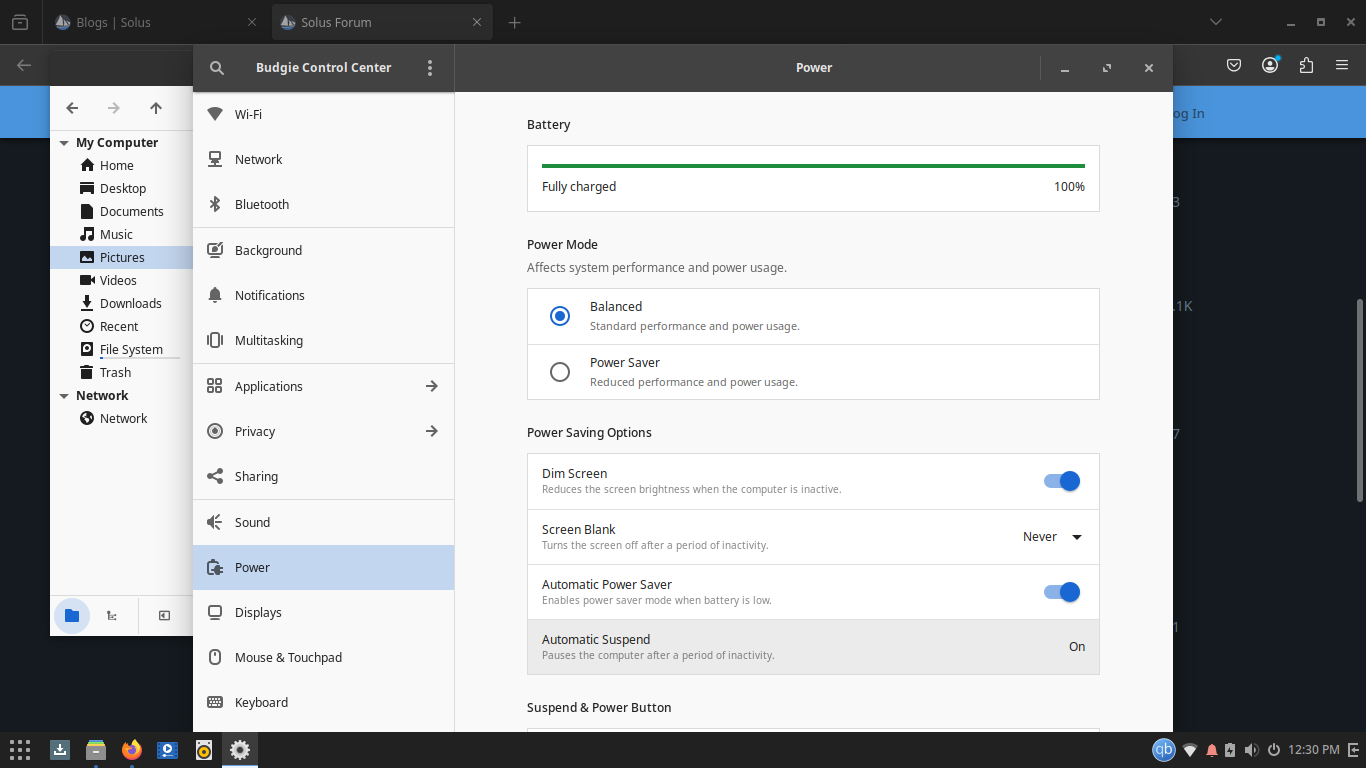1366x768 pixels.
Task: Select the Balanced power mode
Action: 560,316
